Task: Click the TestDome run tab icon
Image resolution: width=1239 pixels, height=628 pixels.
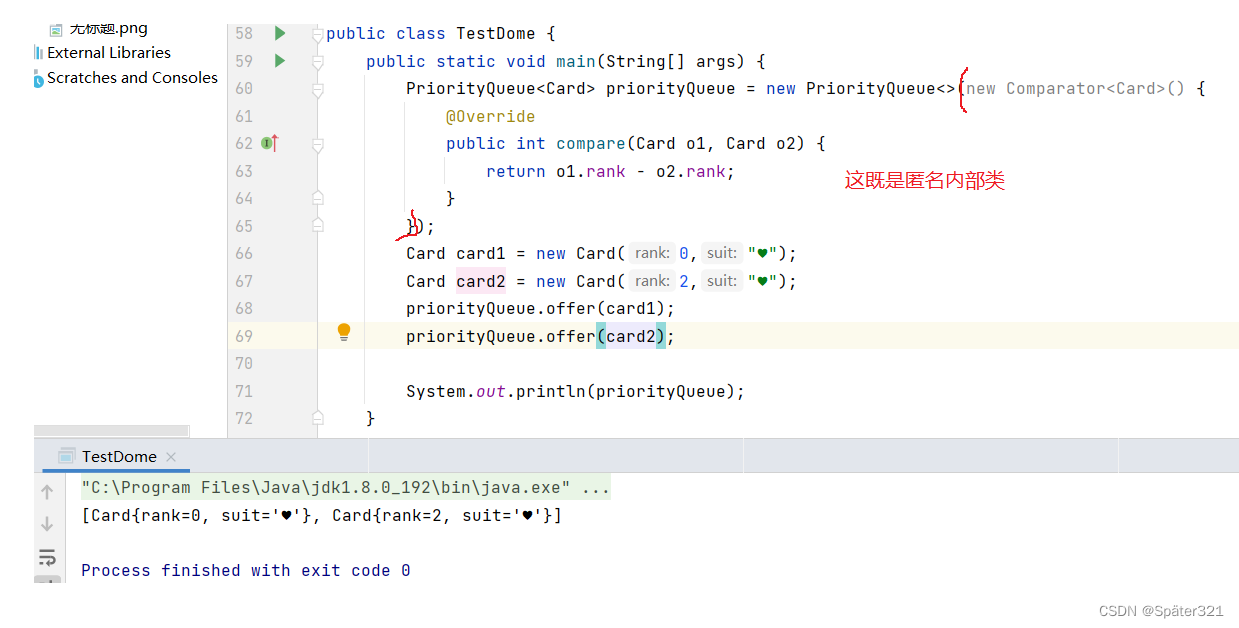Action: pos(66,456)
